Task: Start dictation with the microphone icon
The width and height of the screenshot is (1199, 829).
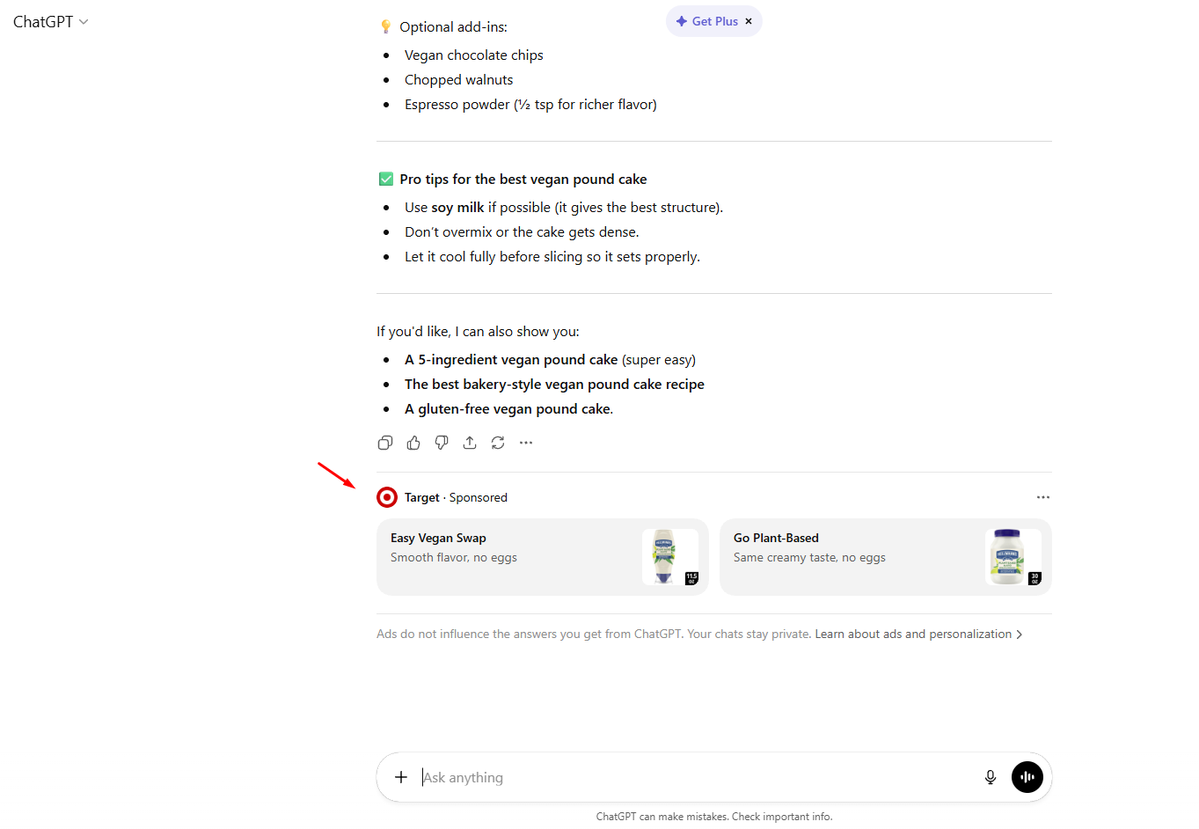Action: 990,777
